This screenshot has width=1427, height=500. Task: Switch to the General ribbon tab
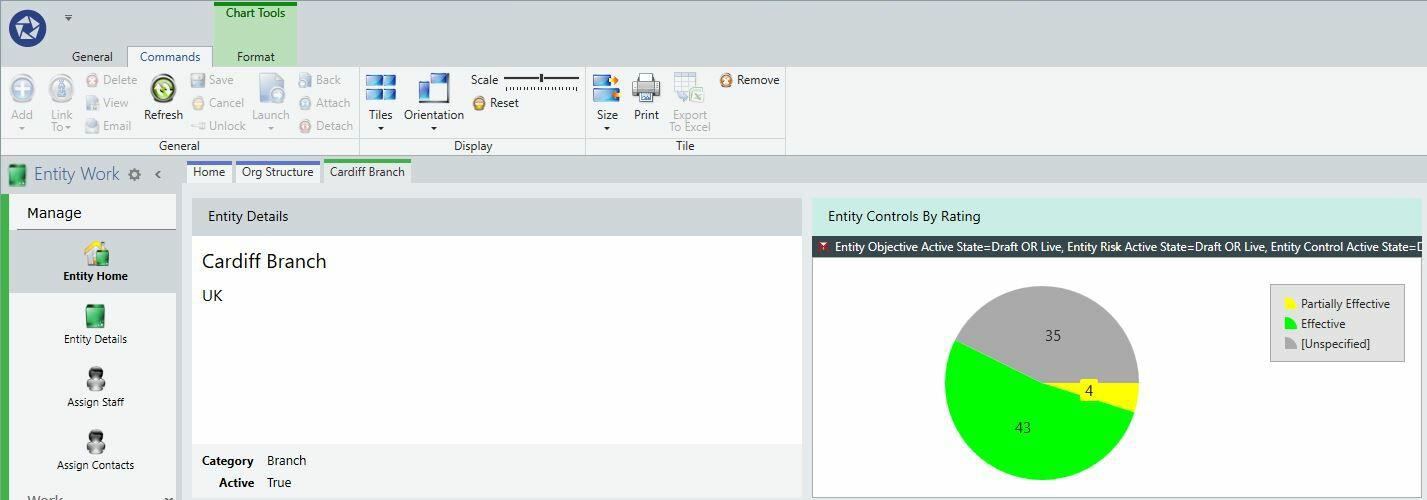pos(92,57)
